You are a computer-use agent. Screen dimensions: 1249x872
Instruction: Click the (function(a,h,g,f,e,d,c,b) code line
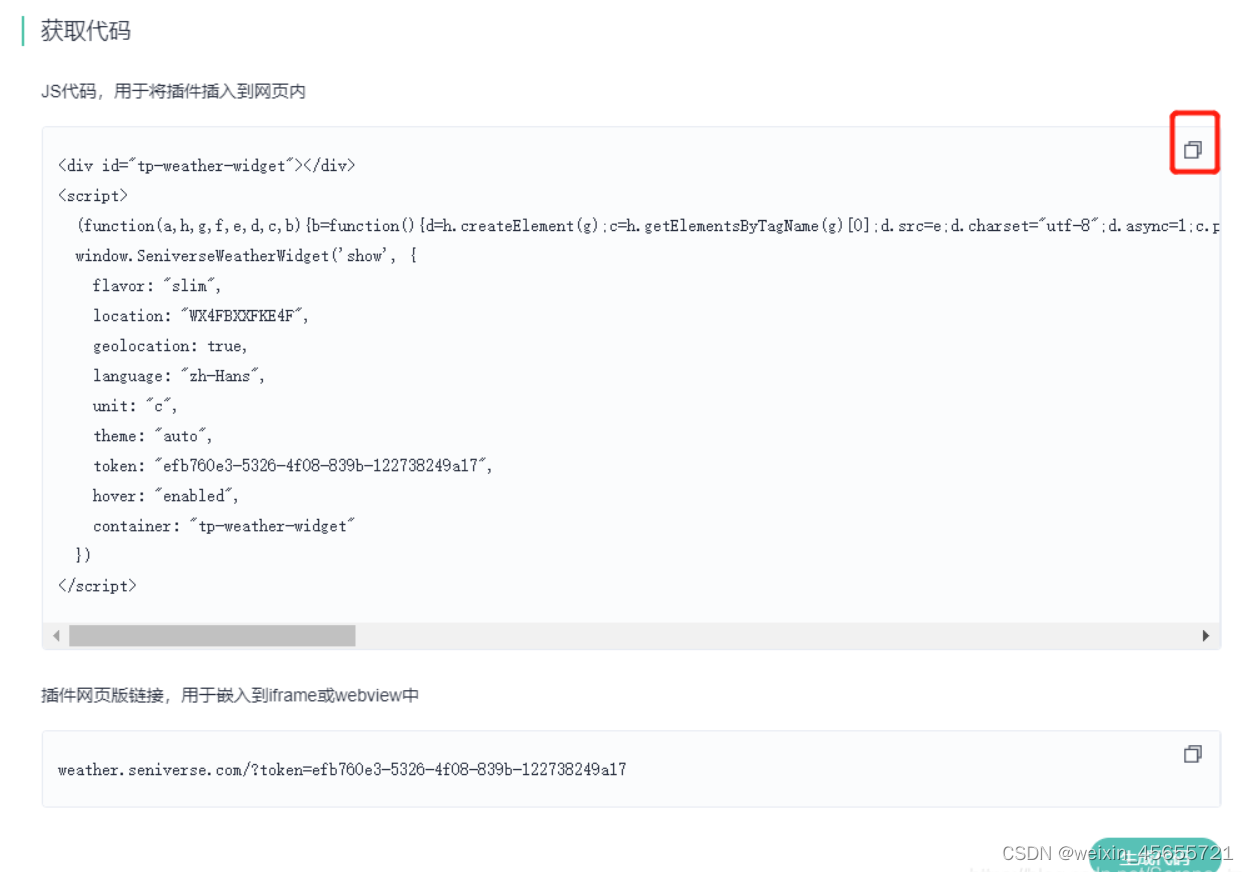pos(648,226)
